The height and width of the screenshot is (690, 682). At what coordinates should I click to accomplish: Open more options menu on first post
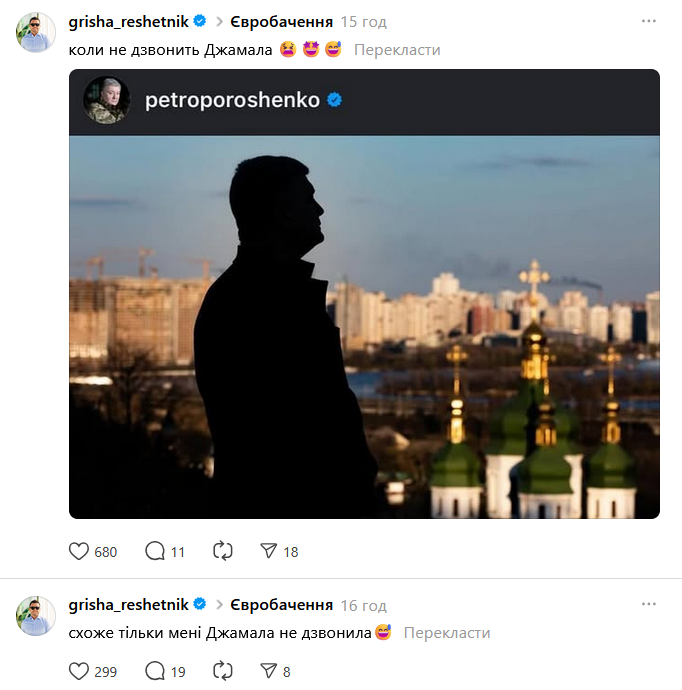(x=648, y=21)
